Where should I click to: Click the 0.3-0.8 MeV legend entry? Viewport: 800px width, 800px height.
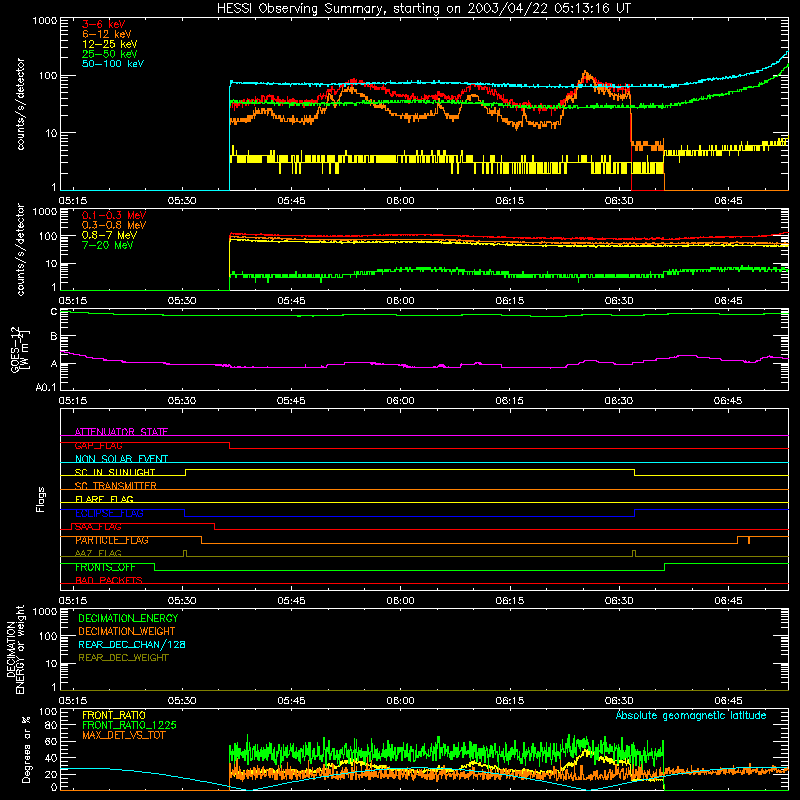[x=114, y=225]
